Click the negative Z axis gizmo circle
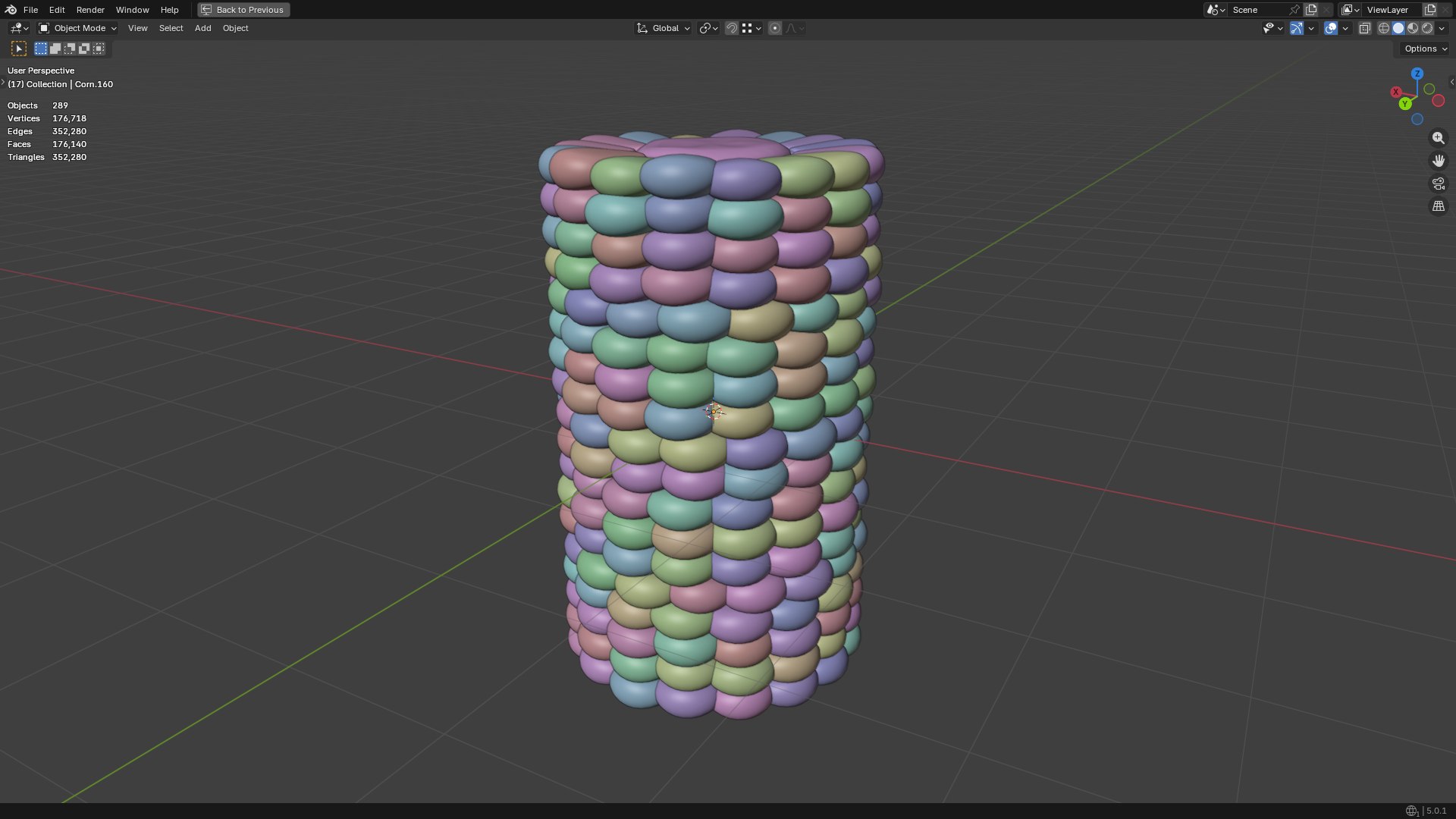The image size is (1456, 819). pyautogui.click(x=1417, y=119)
